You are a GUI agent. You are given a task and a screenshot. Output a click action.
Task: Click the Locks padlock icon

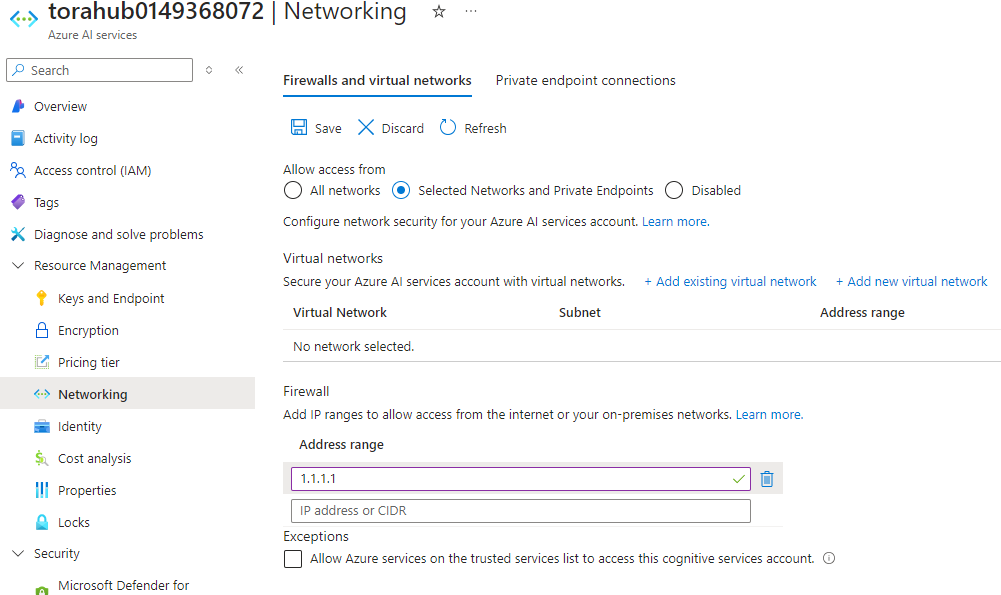pyautogui.click(x=41, y=522)
